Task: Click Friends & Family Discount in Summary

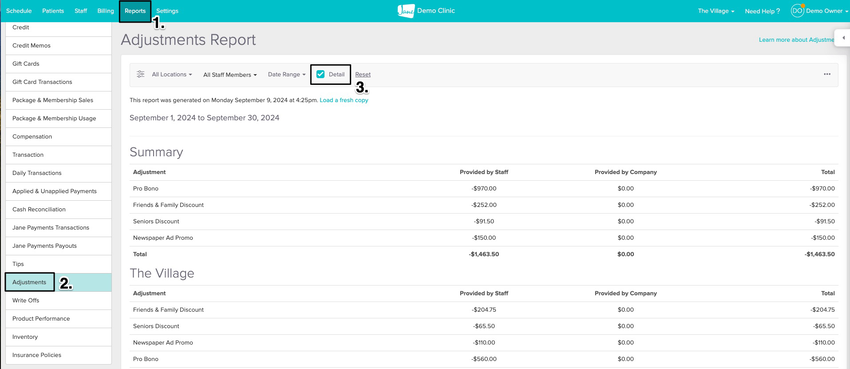Action: point(168,205)
